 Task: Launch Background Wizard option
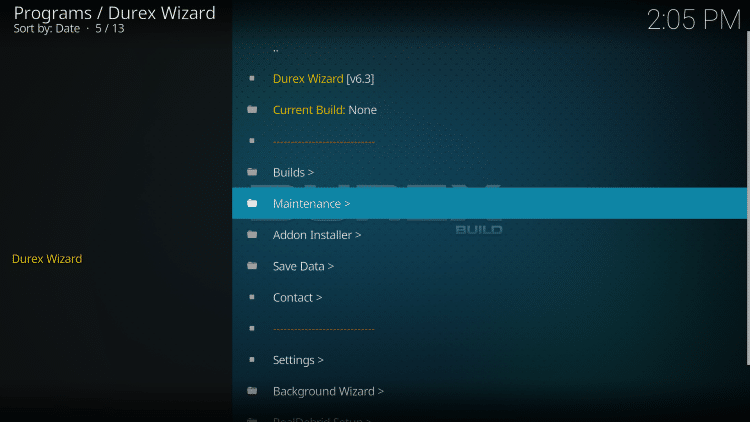(x=328, y=391)
